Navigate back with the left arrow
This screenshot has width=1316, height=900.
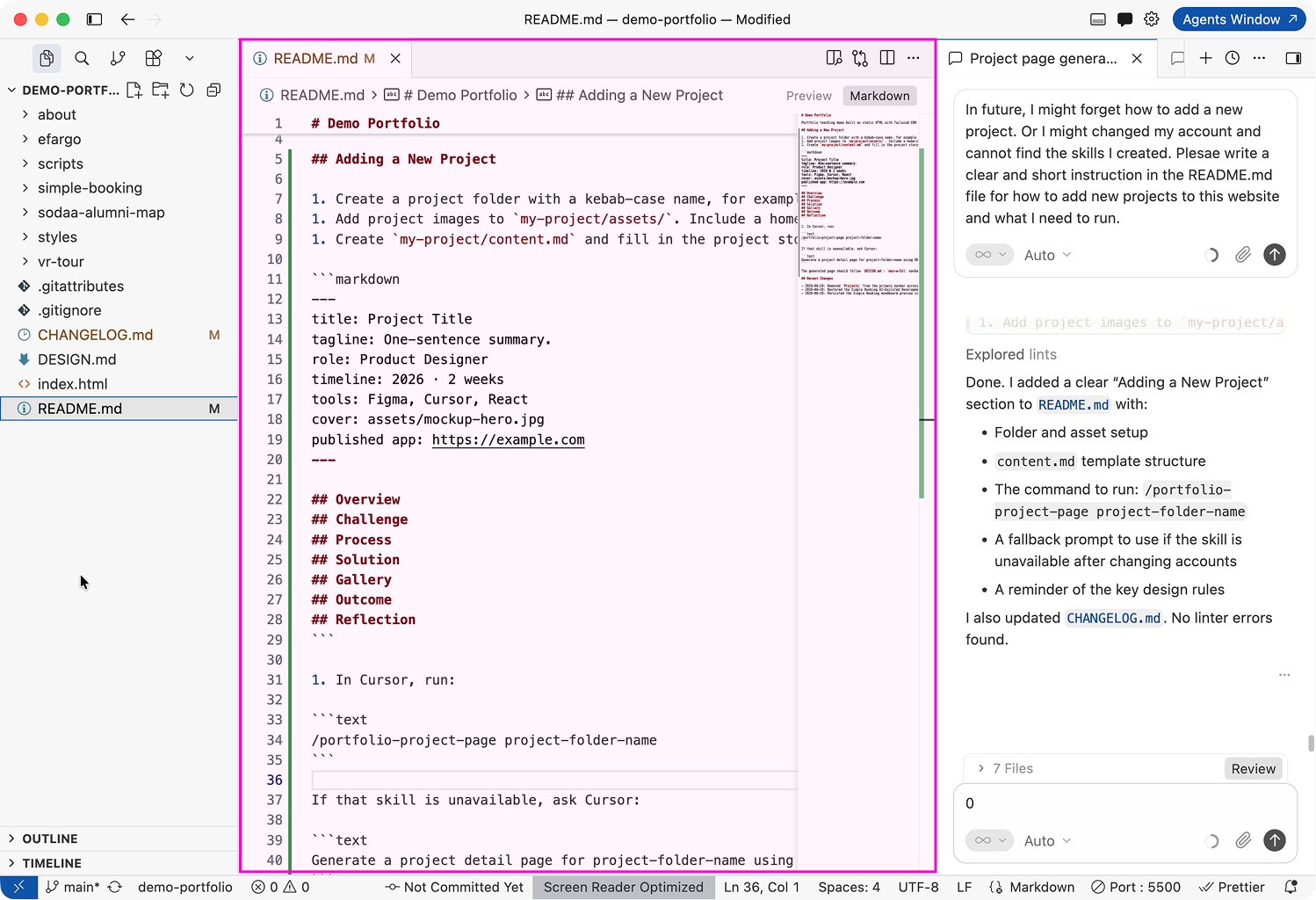tap(128, 19)
